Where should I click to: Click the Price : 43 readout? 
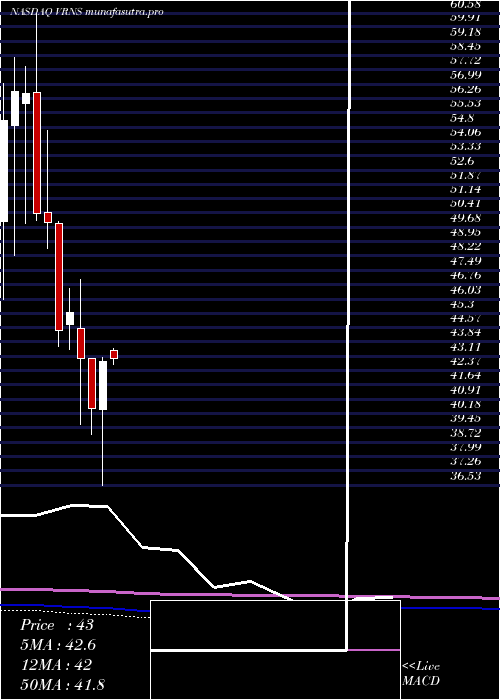(57, 625)
